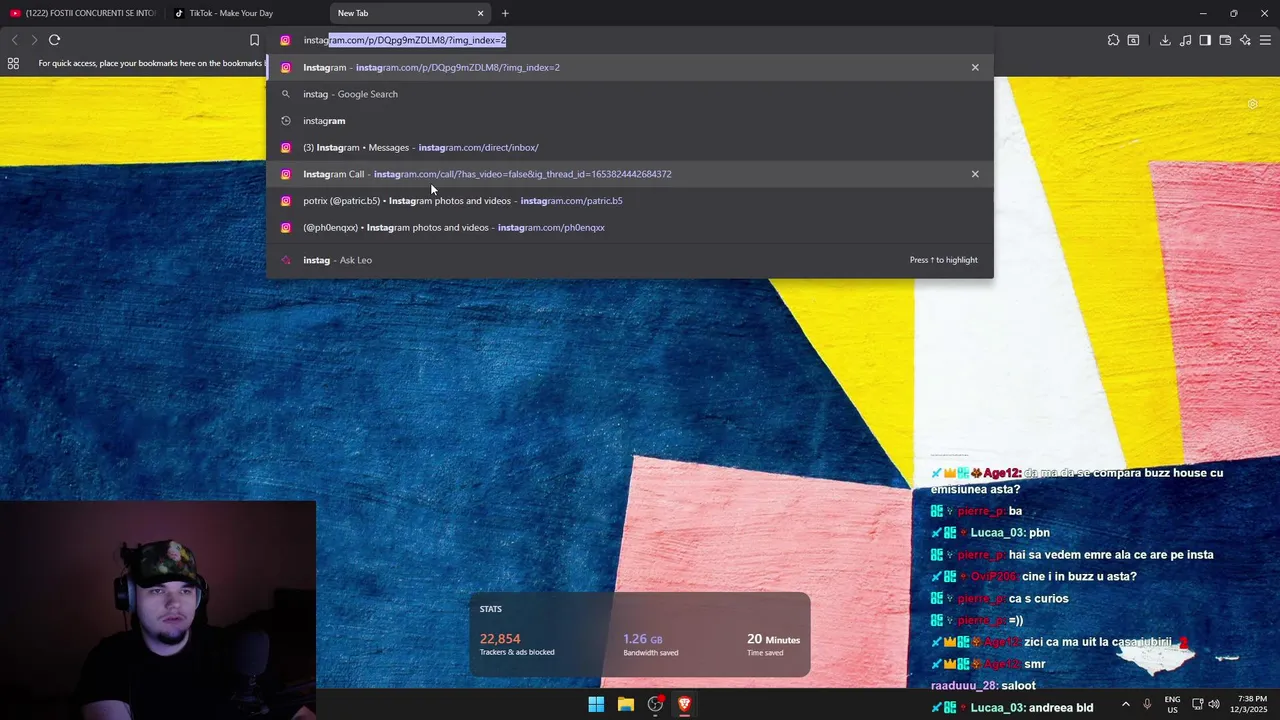
Task: Choose 'instag - Google Search' suggestion
Action: (x=630, y=94)
